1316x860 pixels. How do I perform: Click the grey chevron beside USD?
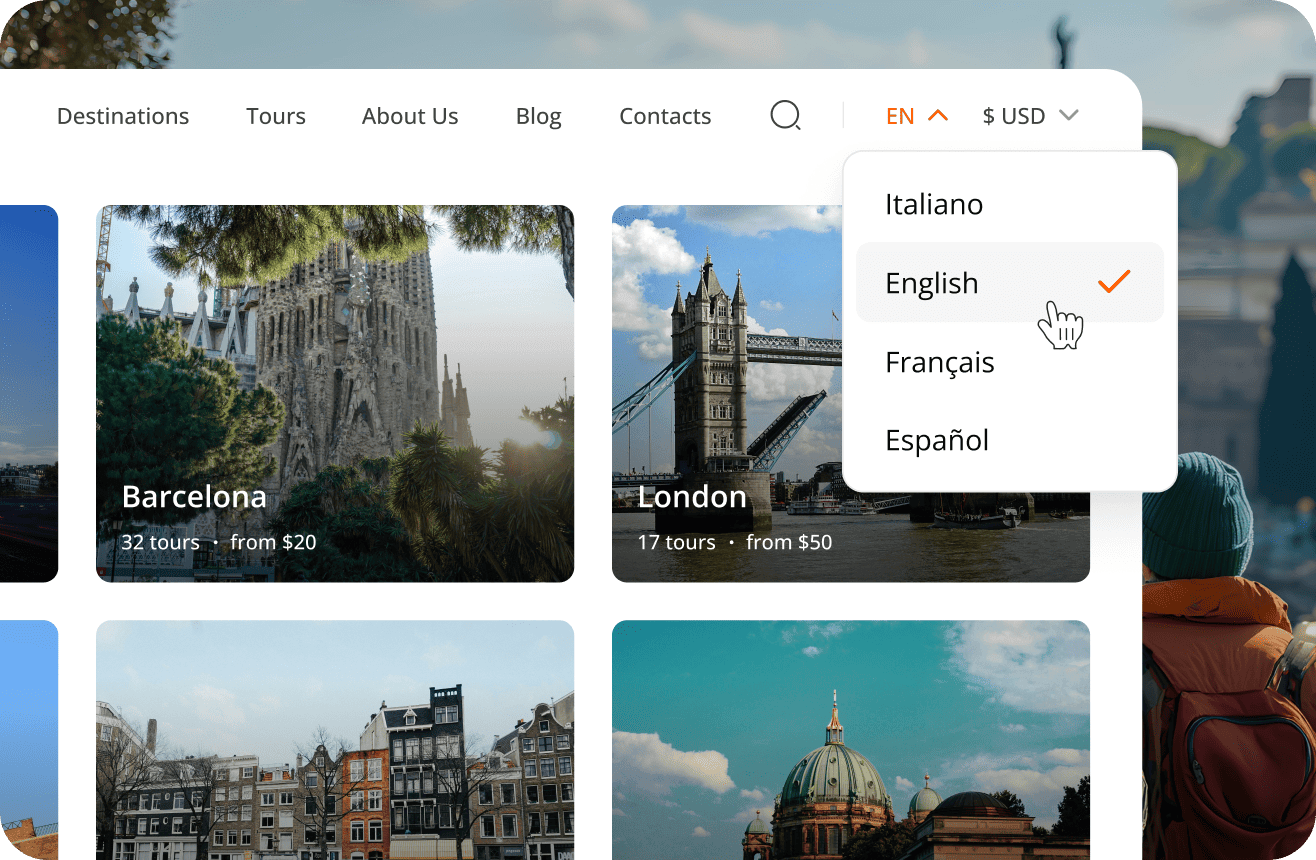(1068, 116)
